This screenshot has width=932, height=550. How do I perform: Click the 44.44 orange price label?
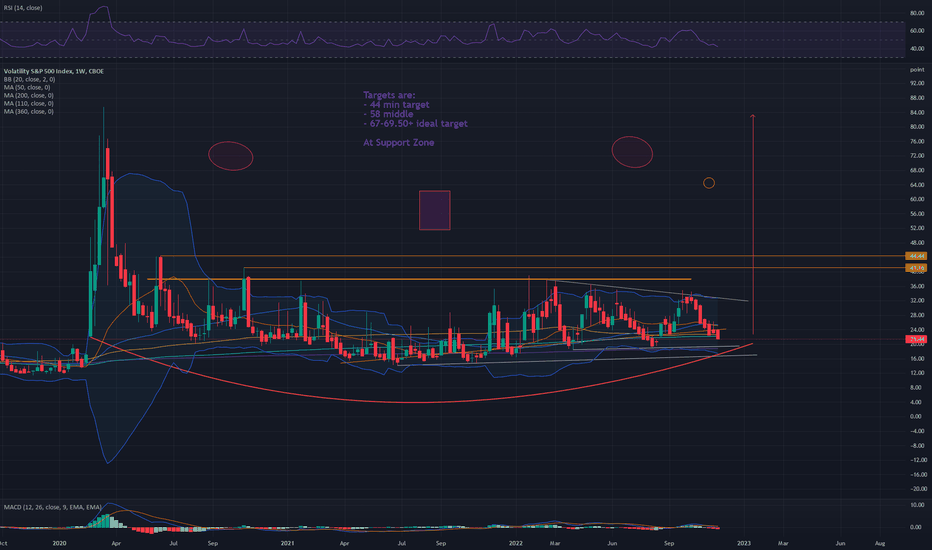[916, 256]
